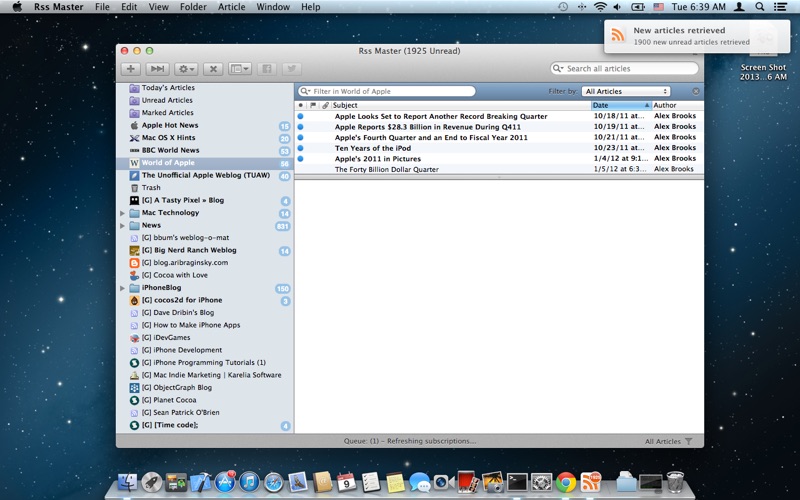The height and width of the screenshot is (500, 800).
Task: Open the All Articles filter dropdown
Action: tap(626, 91)
